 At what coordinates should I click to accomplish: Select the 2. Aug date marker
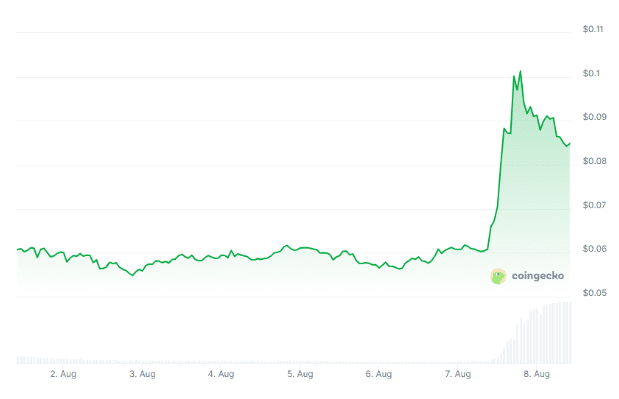tap(63, 374)
